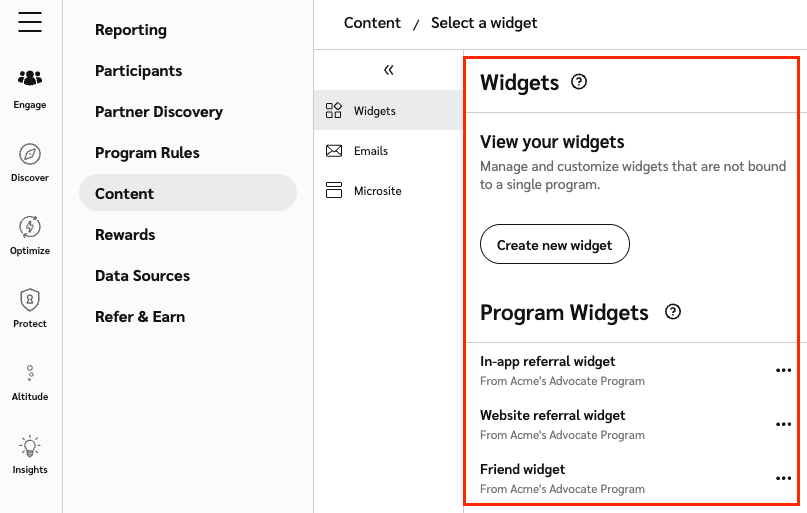Go to Program Rules page

coord(147,153)
